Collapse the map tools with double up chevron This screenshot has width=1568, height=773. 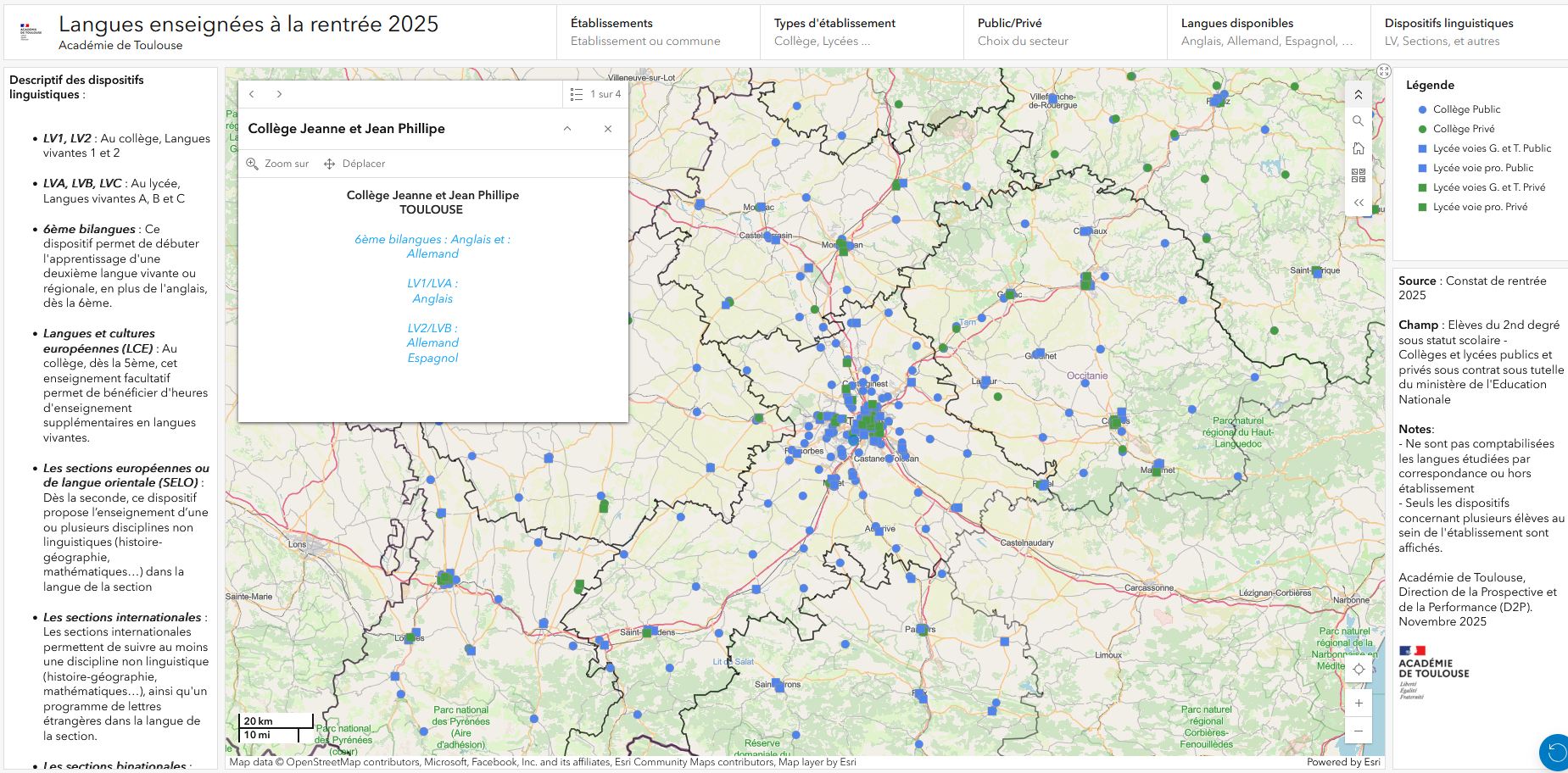1359,94
